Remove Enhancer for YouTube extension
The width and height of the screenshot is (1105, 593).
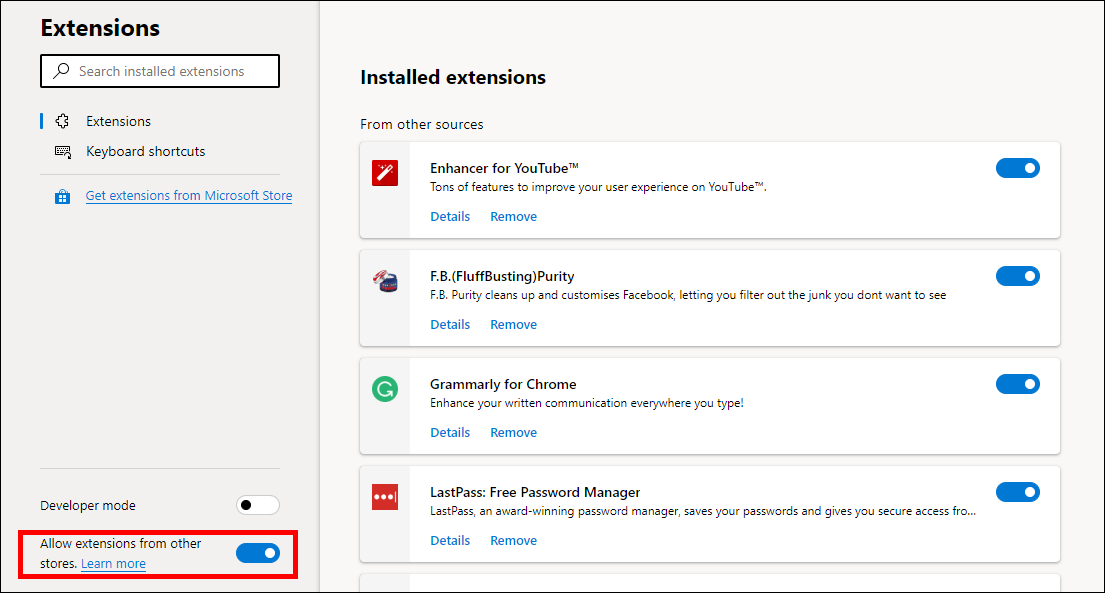514,216
